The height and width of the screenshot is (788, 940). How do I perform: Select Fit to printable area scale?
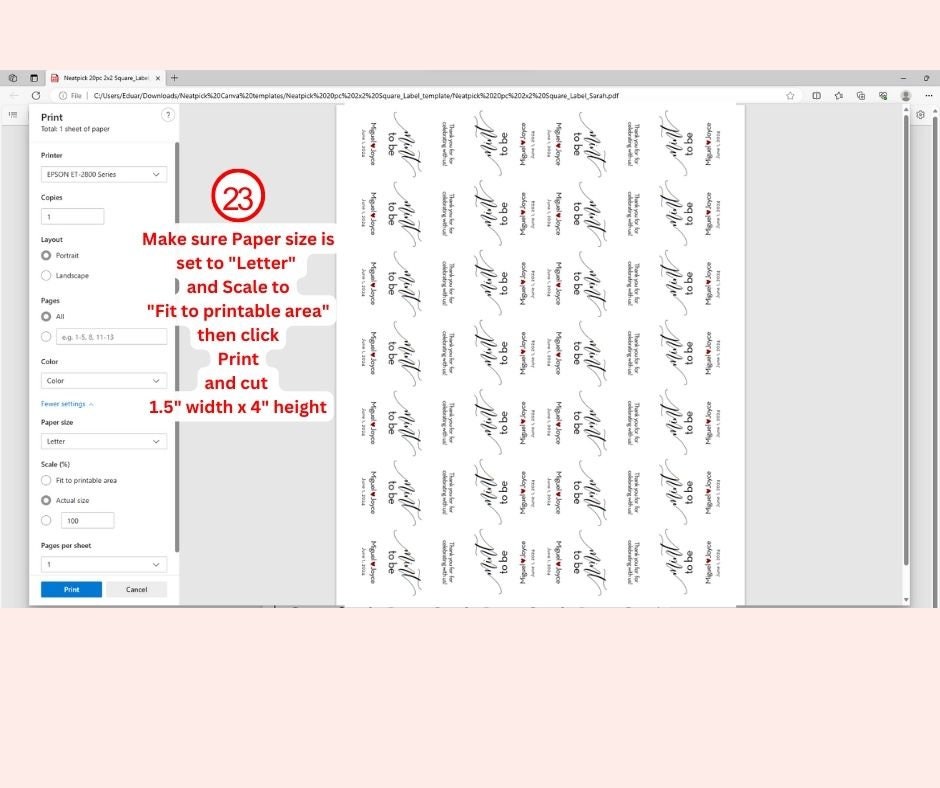click(46, 480)
